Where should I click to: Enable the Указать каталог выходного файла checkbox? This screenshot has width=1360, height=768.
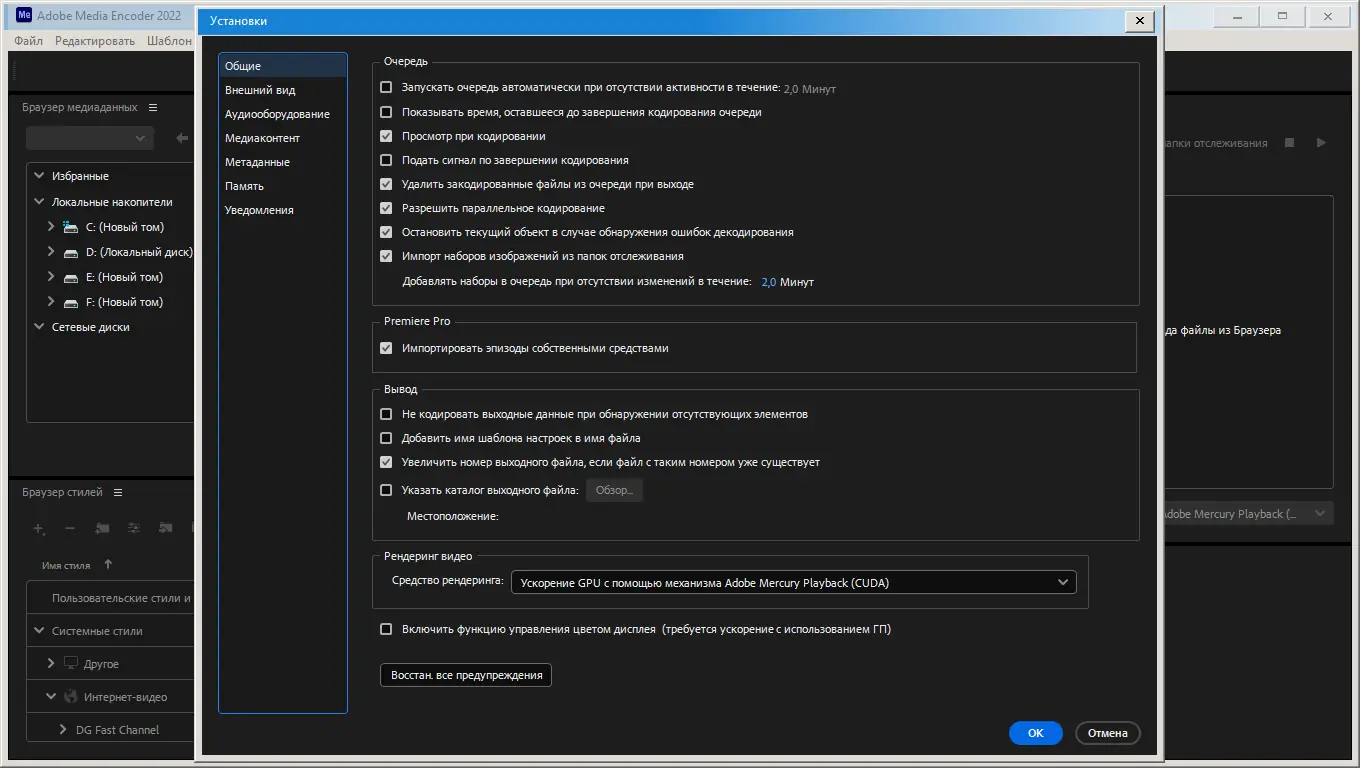[386, 490]
